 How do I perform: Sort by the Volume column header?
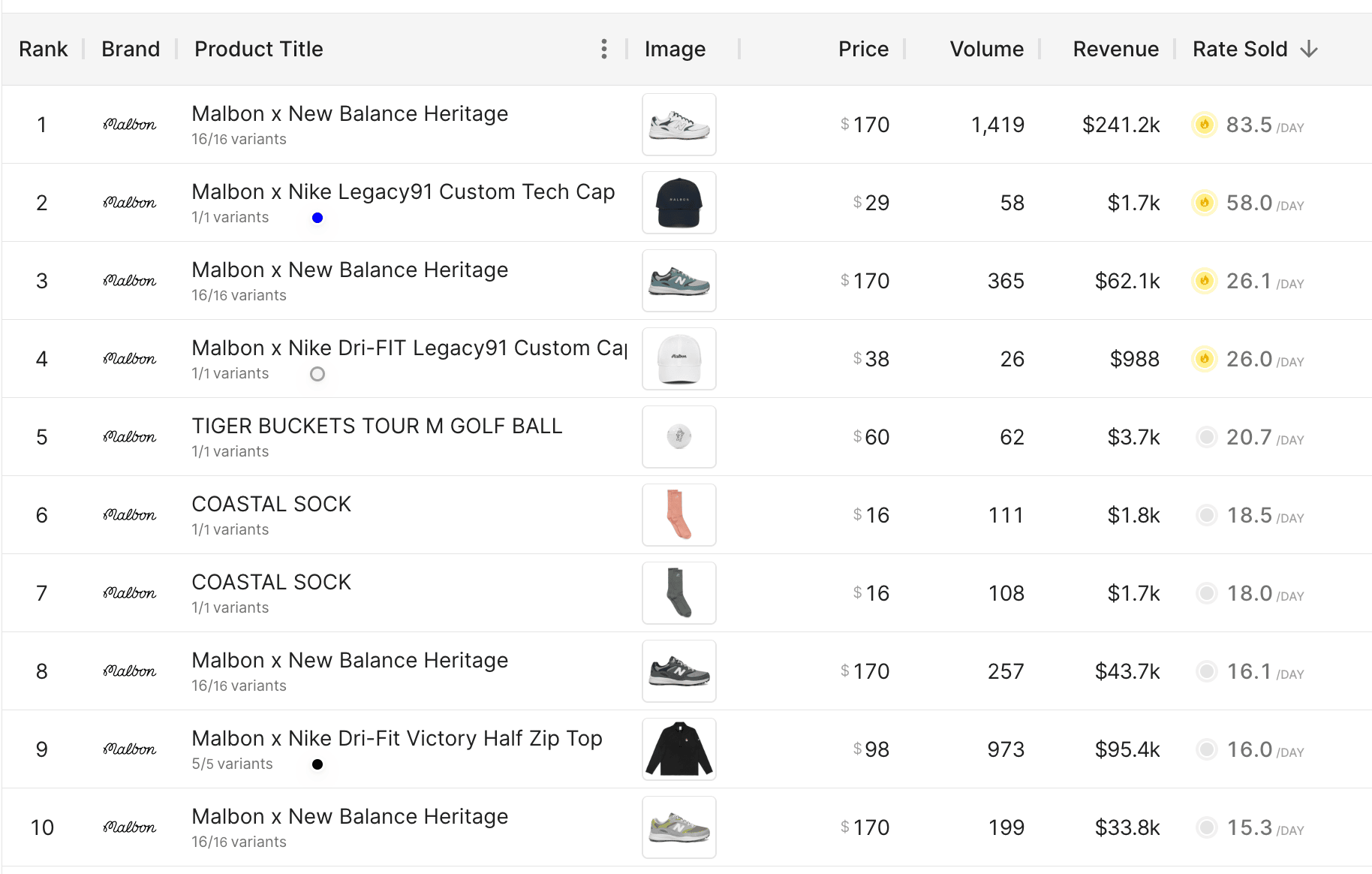pos(986,50)
